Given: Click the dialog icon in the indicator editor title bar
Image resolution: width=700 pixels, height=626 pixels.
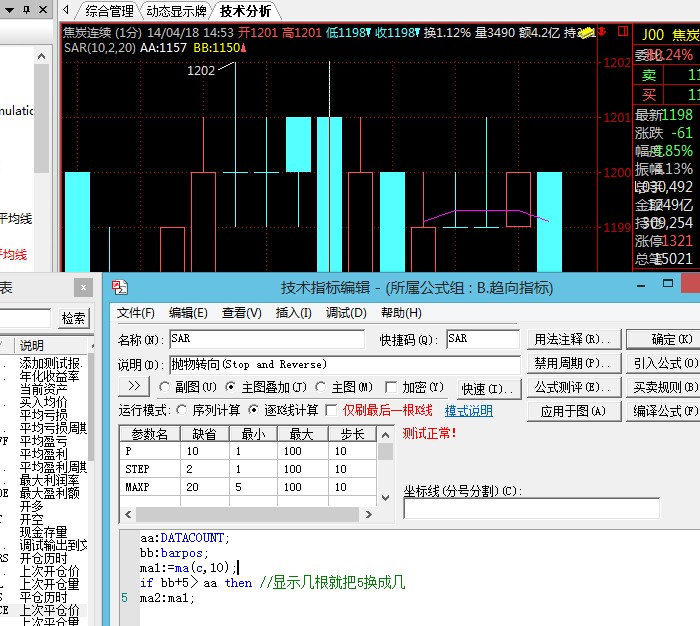Looking at the screenshot, I should click(121, 288).
